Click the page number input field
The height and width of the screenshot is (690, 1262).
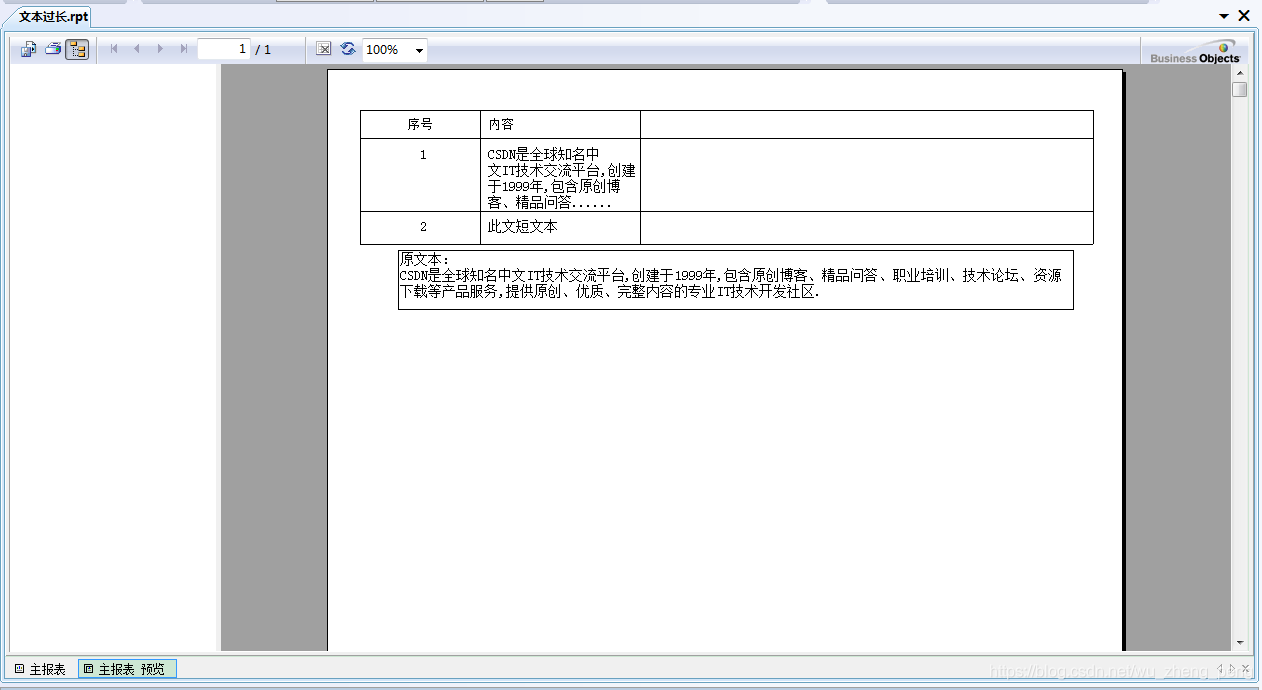pyautogui.click(x=223, y=49)
